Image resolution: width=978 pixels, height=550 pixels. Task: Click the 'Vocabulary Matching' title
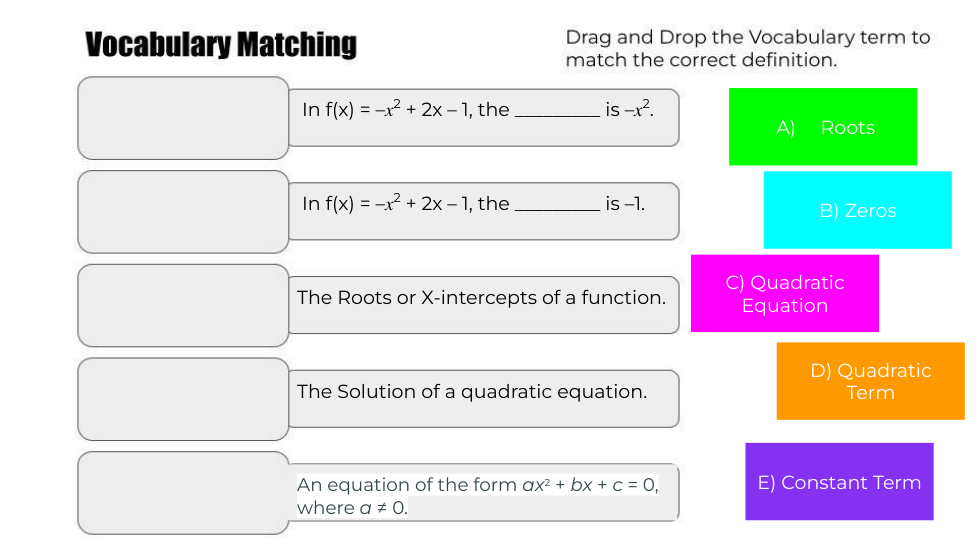(x=220, y=45)
